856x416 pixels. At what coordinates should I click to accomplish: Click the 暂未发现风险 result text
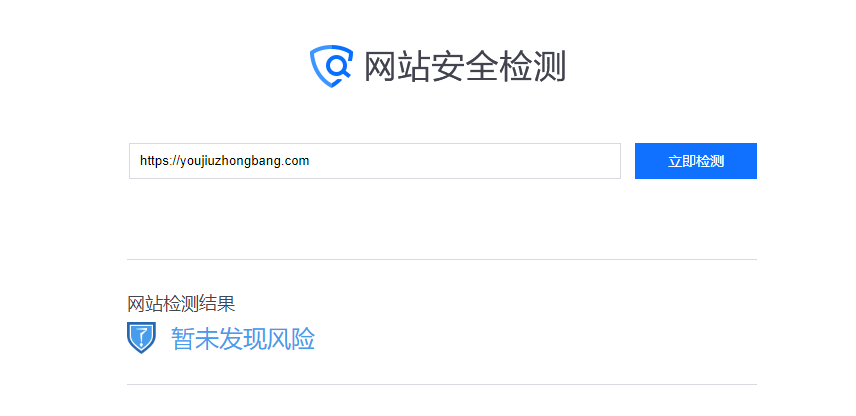pyautogui.click(x=243, y=339)
